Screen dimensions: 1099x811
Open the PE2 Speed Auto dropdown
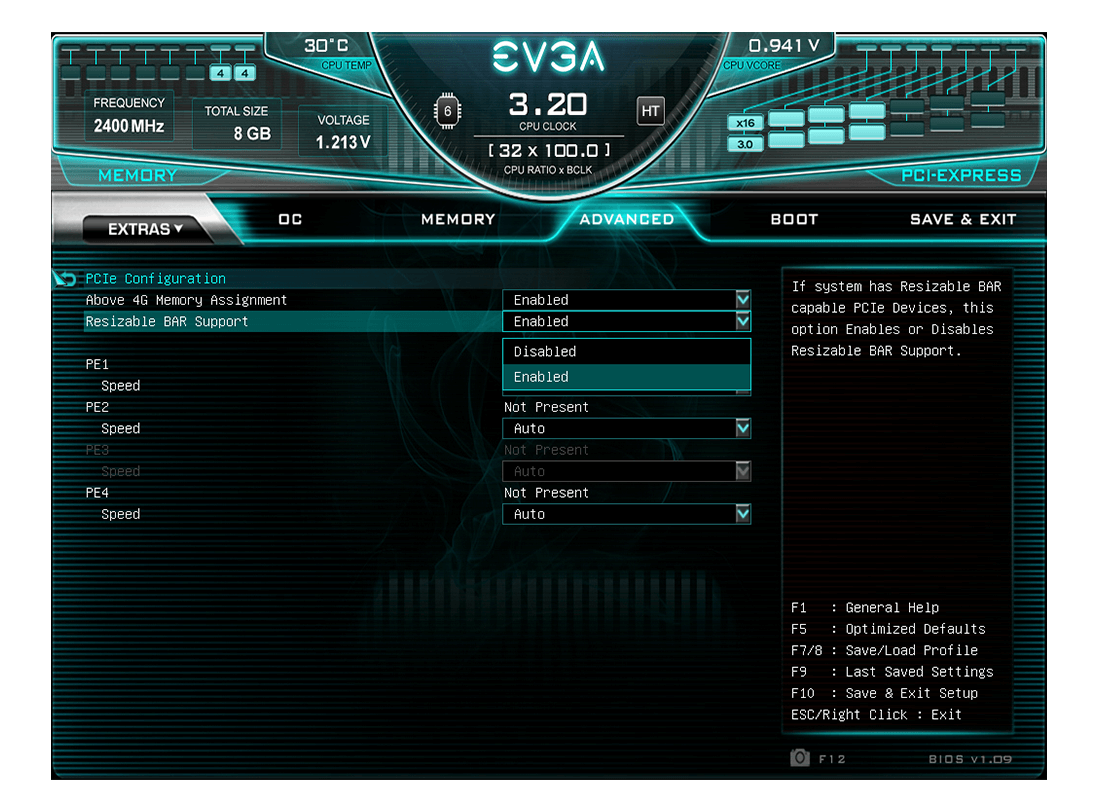click(627, 428)
